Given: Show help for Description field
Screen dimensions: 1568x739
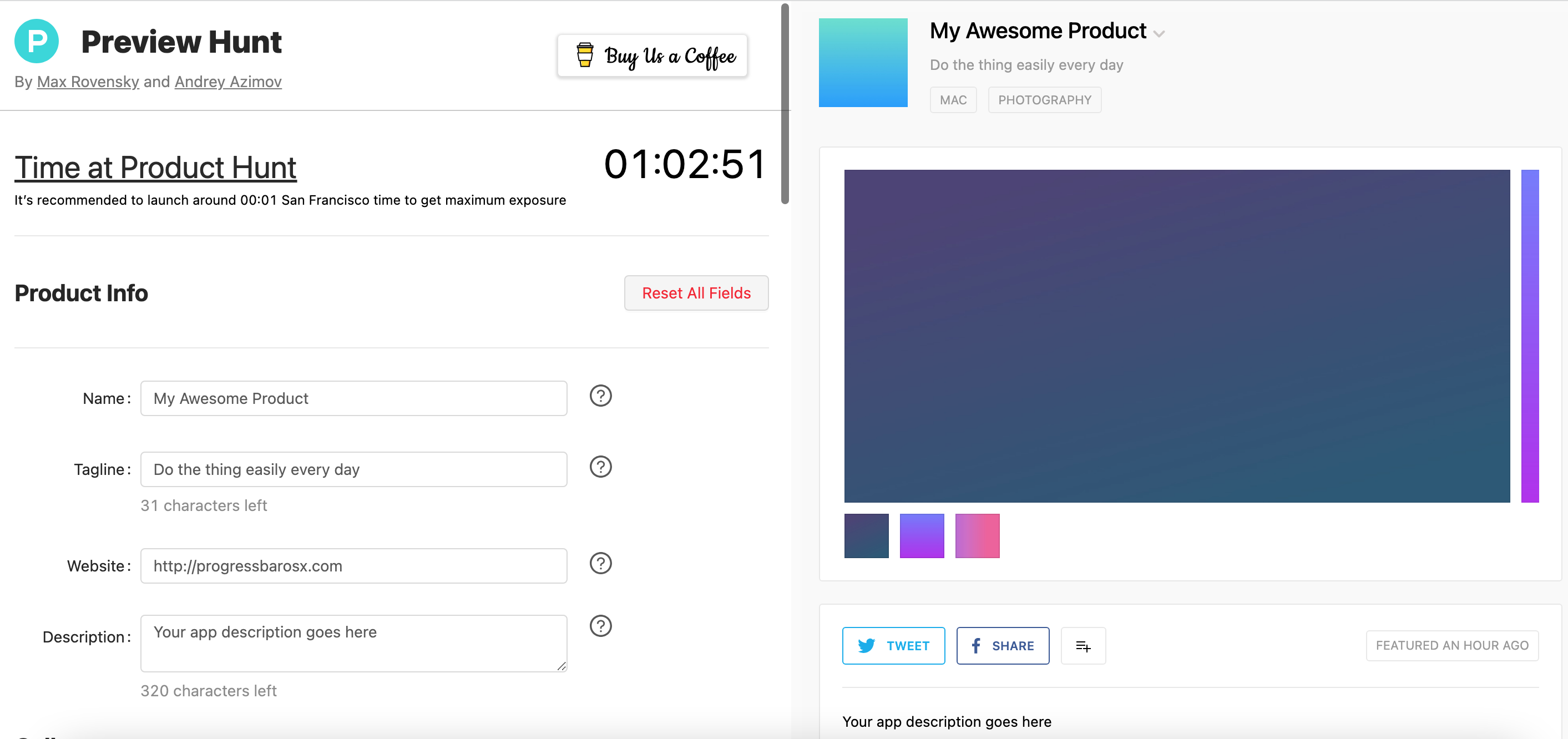Looking at the screenshot, I should pyautogui.click(x=600, y=626).
